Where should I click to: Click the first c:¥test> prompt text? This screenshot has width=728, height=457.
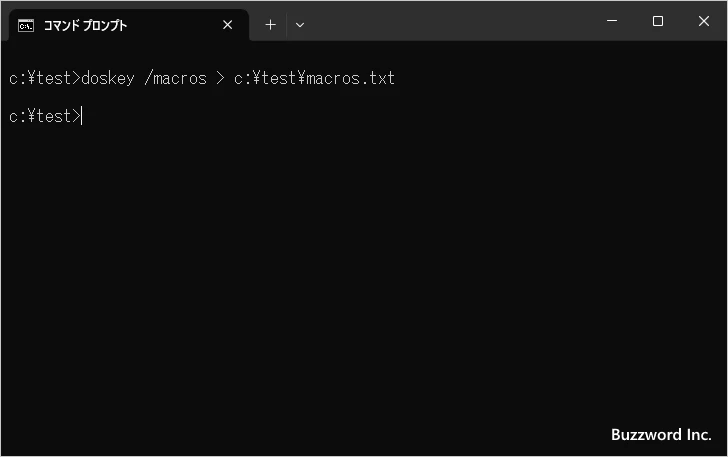pyautogui.click(x=45, y=78)
